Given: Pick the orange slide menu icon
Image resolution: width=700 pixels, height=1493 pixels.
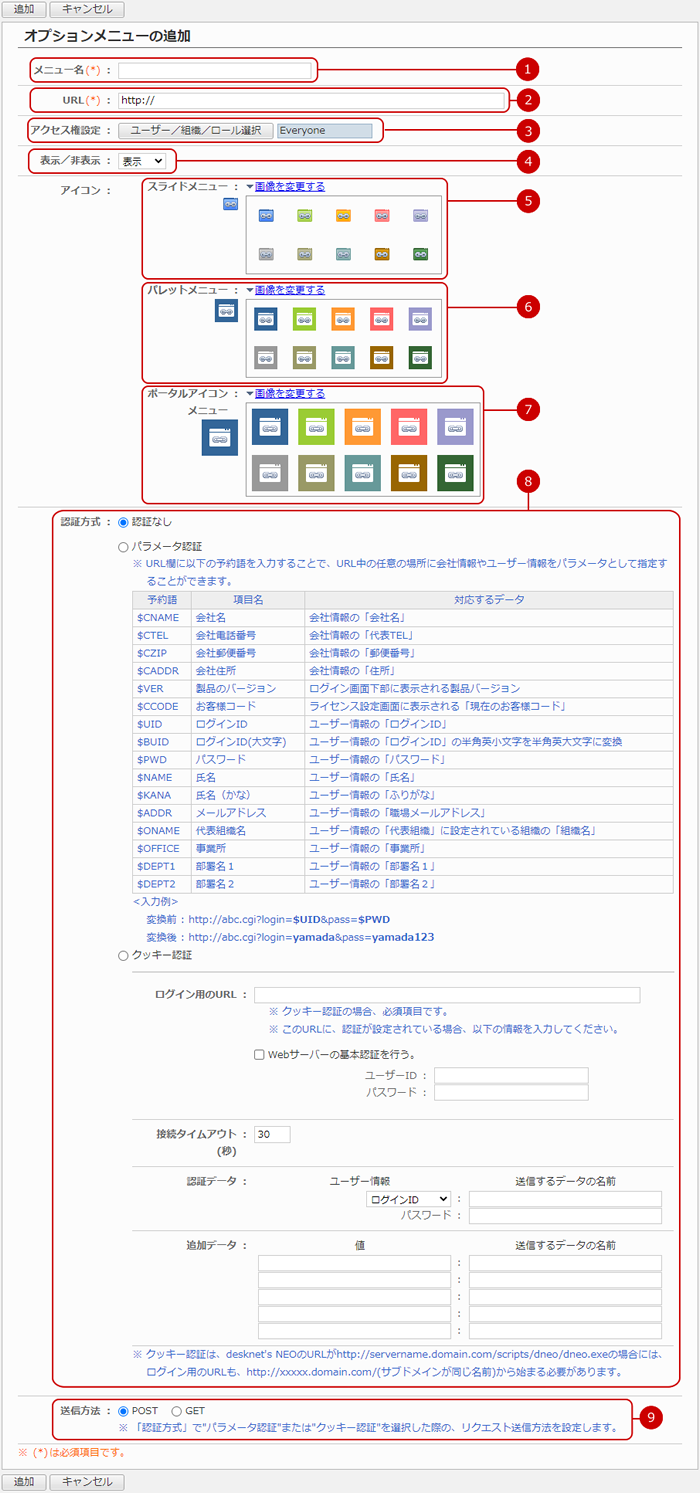Looking at the screenshot, I should click(x=343, y=215).
